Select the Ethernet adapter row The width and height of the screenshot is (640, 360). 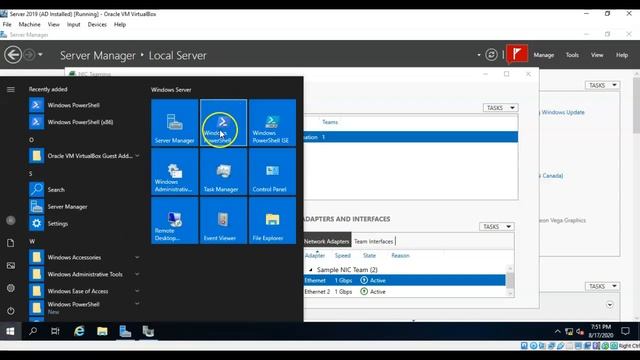tap(404, 280)
